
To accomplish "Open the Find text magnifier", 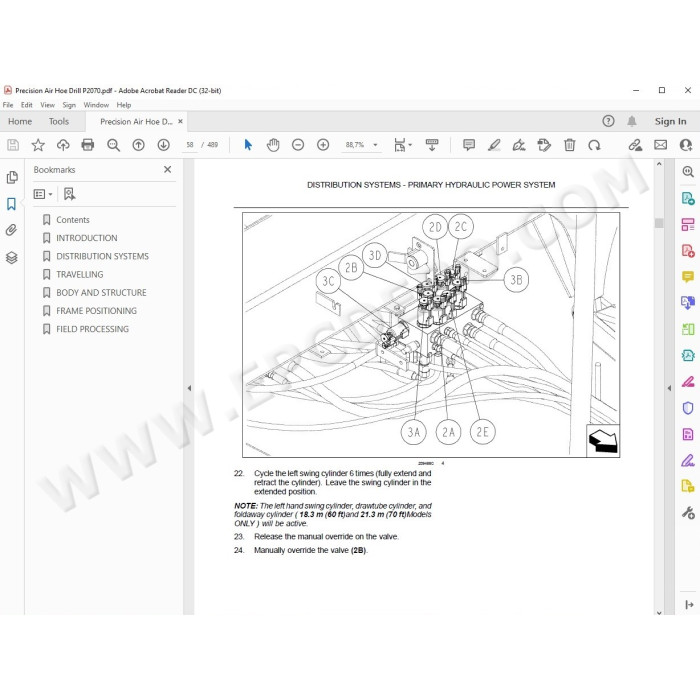I will click(x=113, y=145).
